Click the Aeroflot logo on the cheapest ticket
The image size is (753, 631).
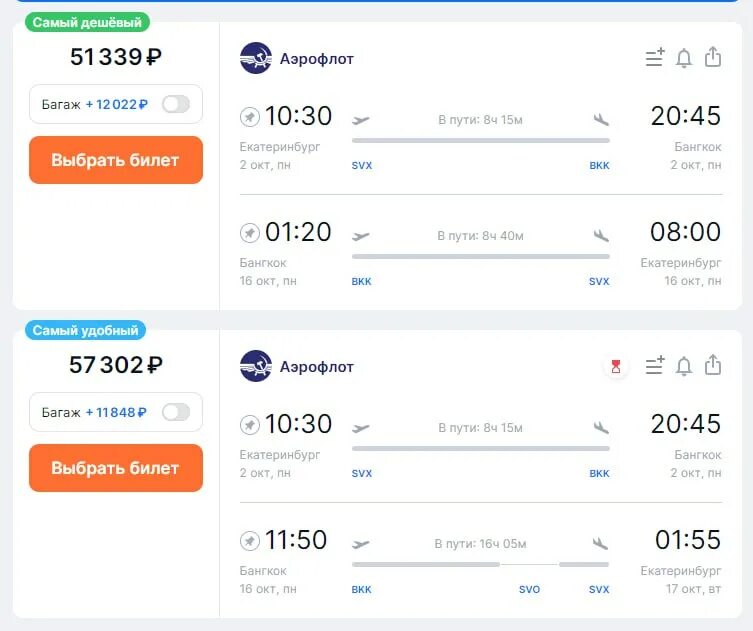[256, 58]
